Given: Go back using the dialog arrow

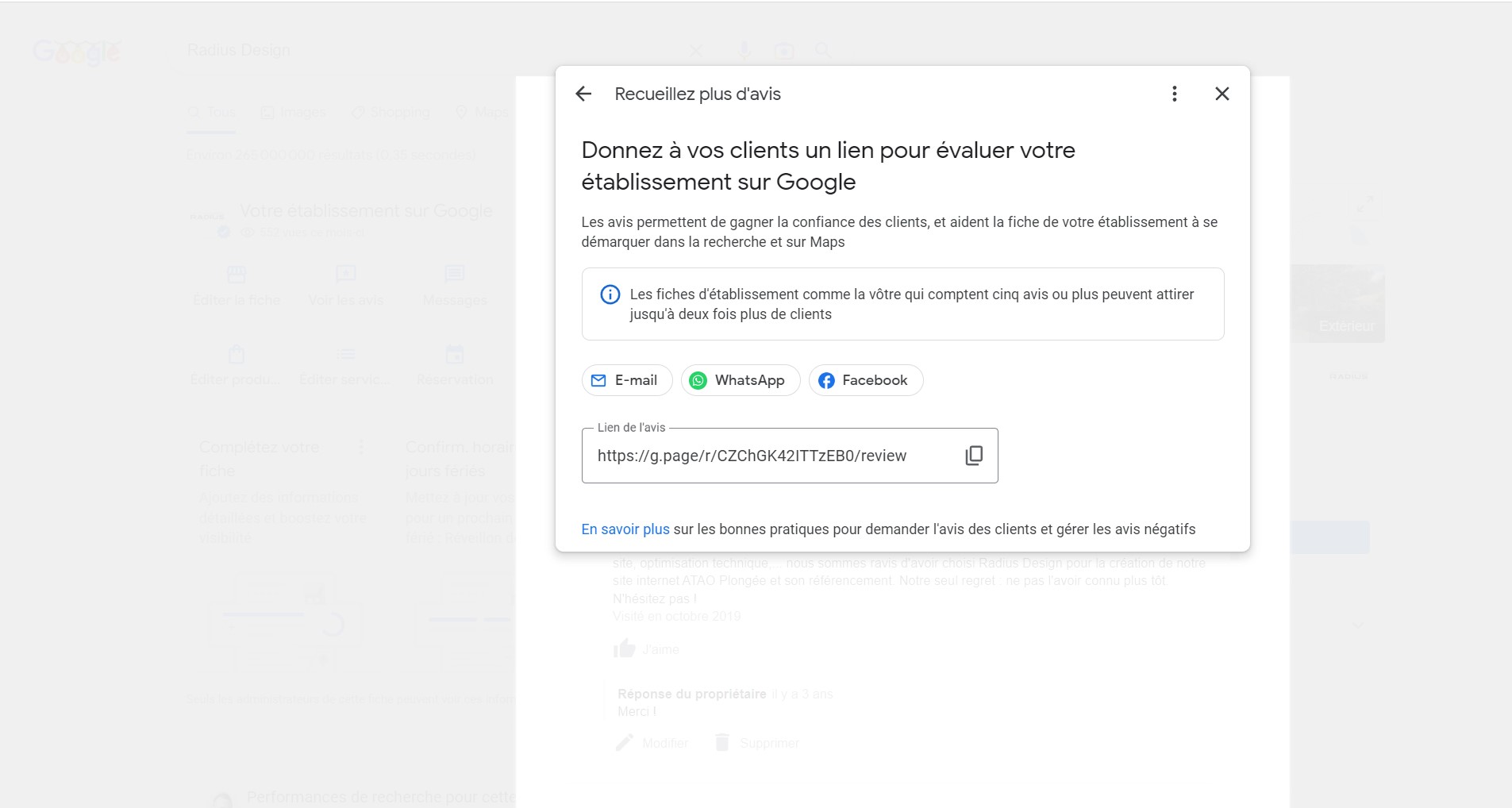Looking at the screenshot, I should (583, 94).
